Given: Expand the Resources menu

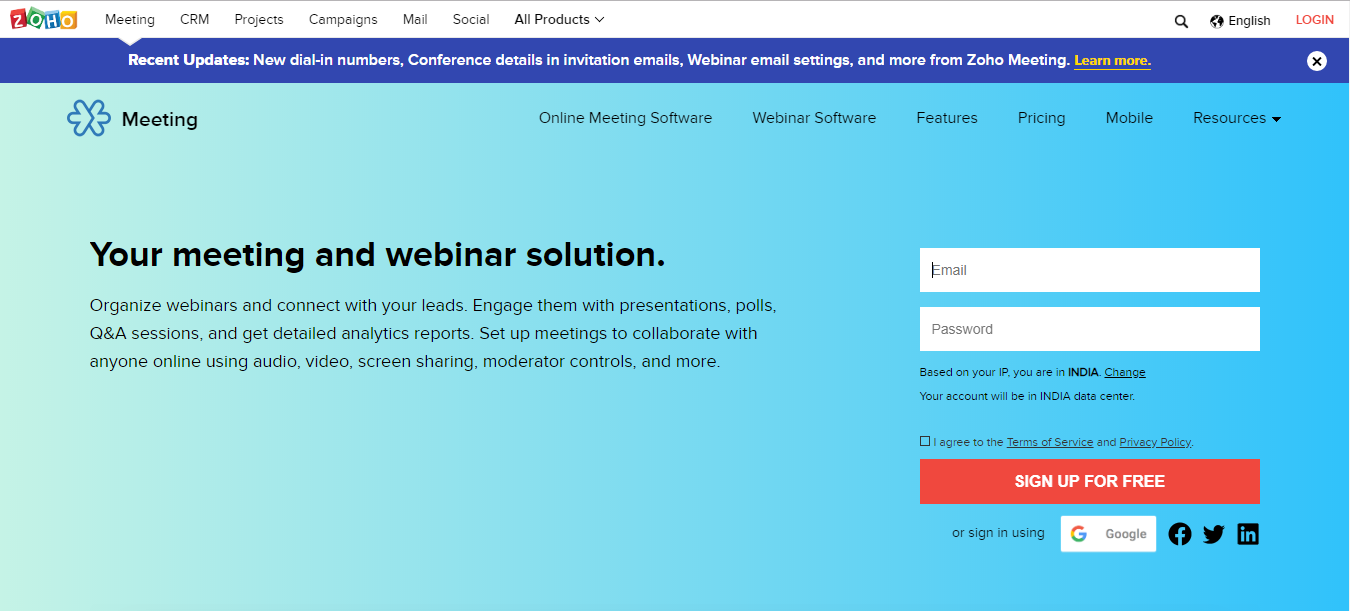Looking at the screenshot, I should click(x=1236, y=118).
